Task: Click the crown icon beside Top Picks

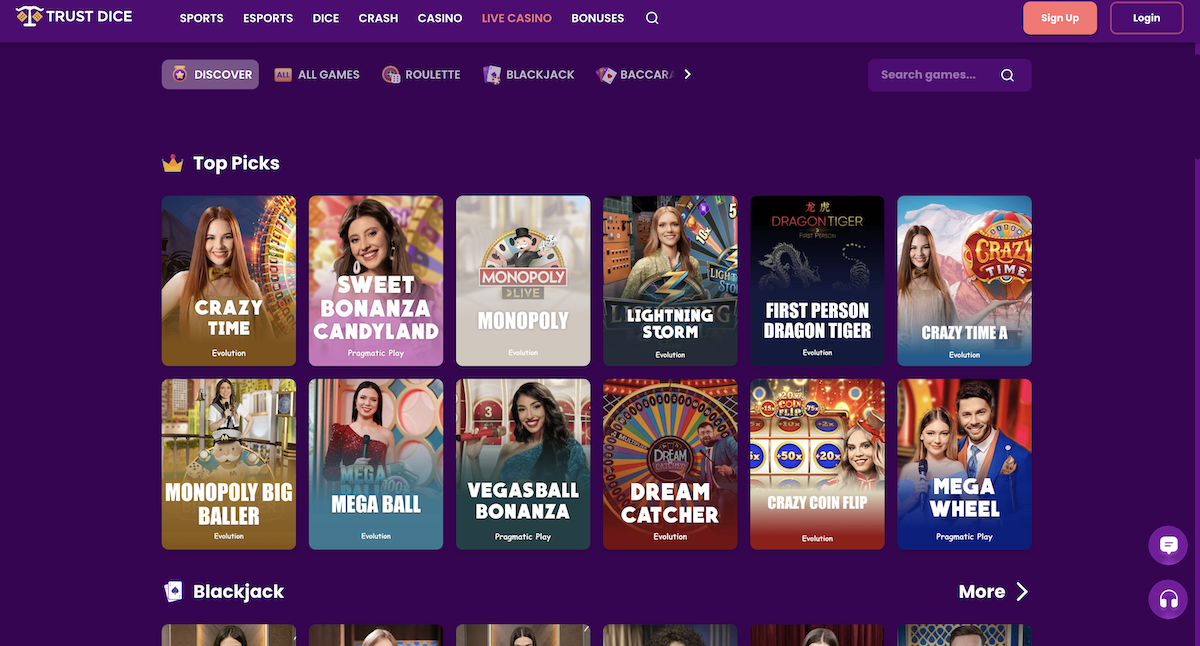Action: coord(173,163)
